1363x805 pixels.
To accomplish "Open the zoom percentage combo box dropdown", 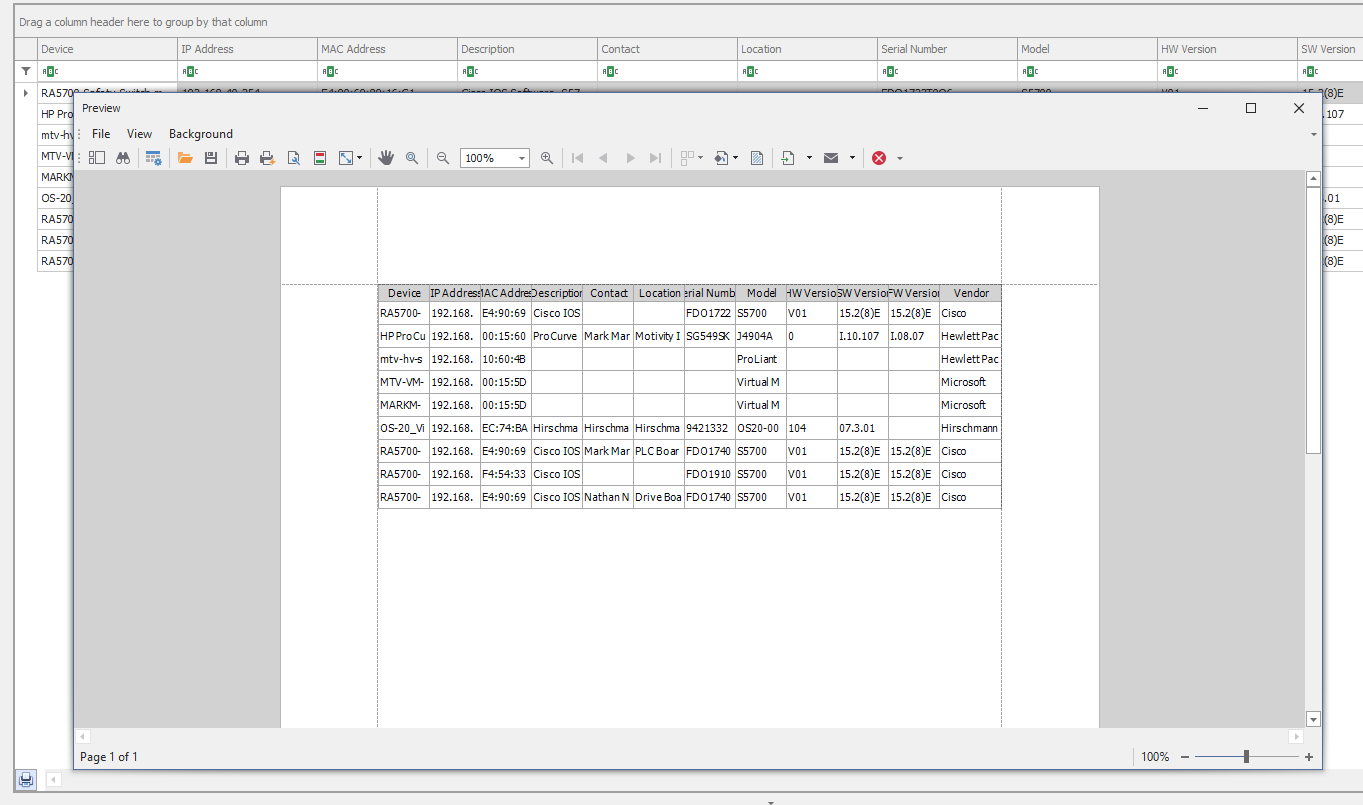I will [x=522, y=158].
